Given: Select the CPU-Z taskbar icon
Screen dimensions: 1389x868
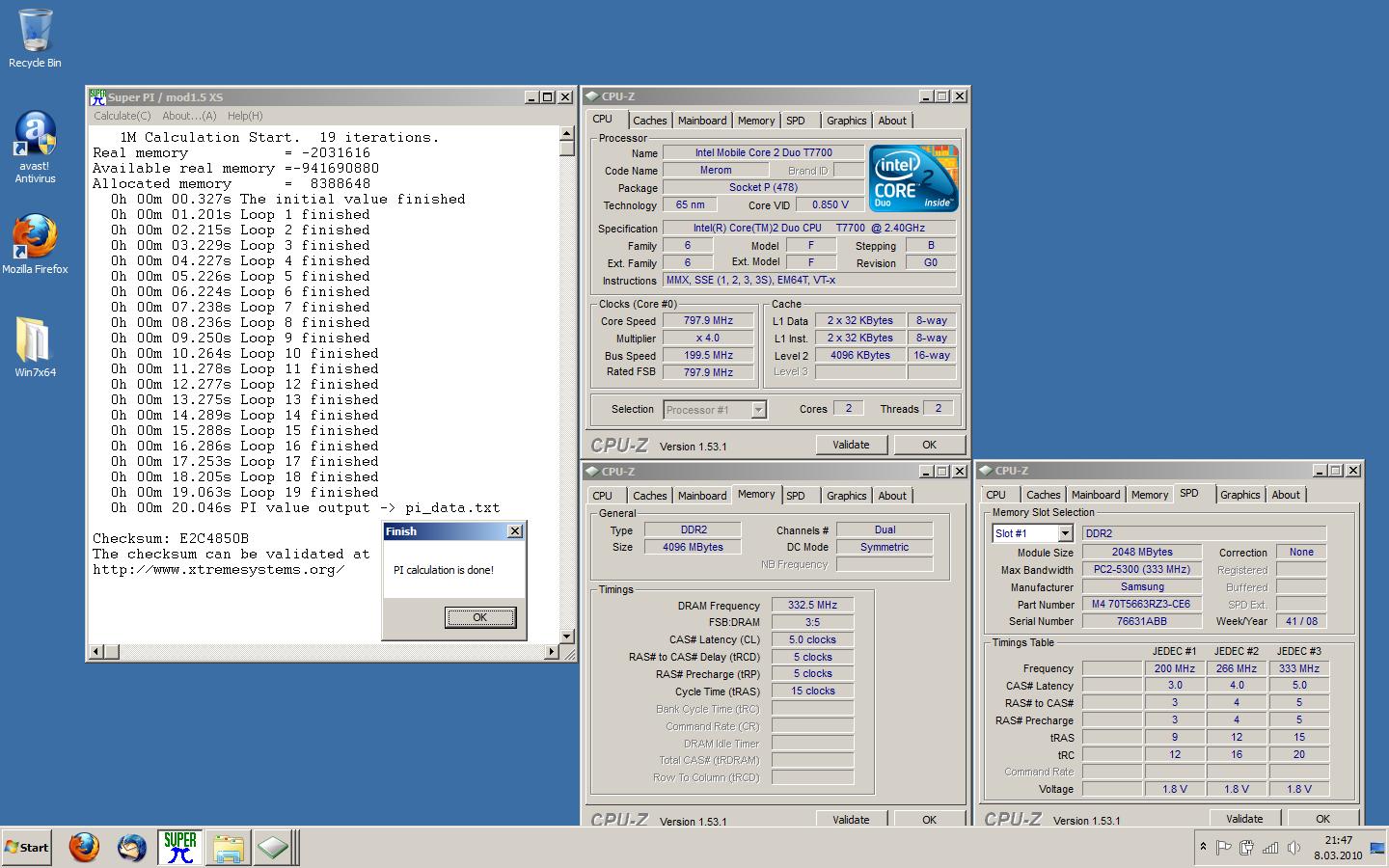Looking at the screenshot, I should [274, 848].
